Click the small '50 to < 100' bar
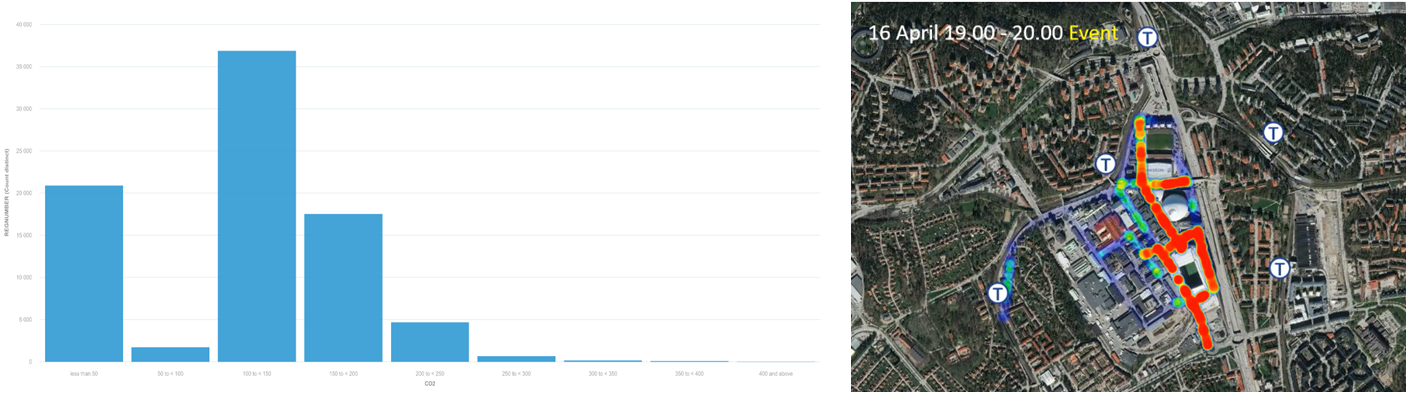 (170, 354)
